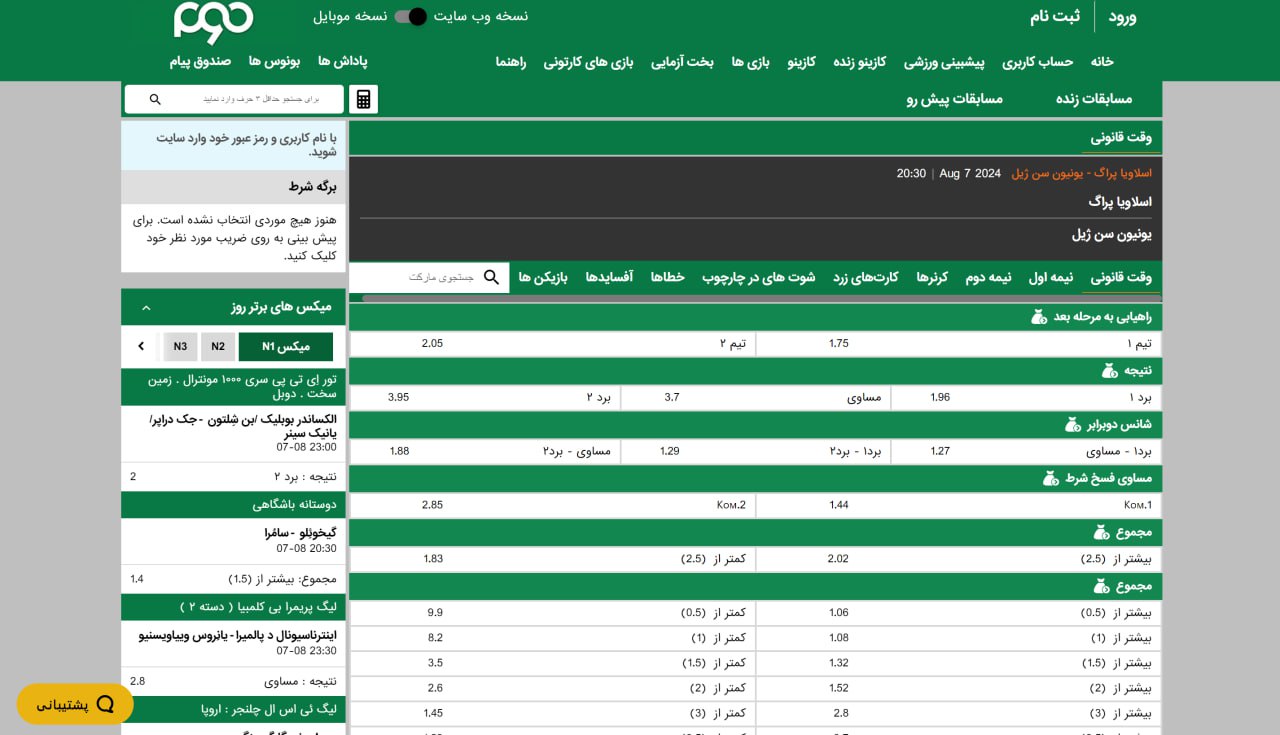Open صندوق پیام menu item
The image size is (1280, 735).
[200, 61]
